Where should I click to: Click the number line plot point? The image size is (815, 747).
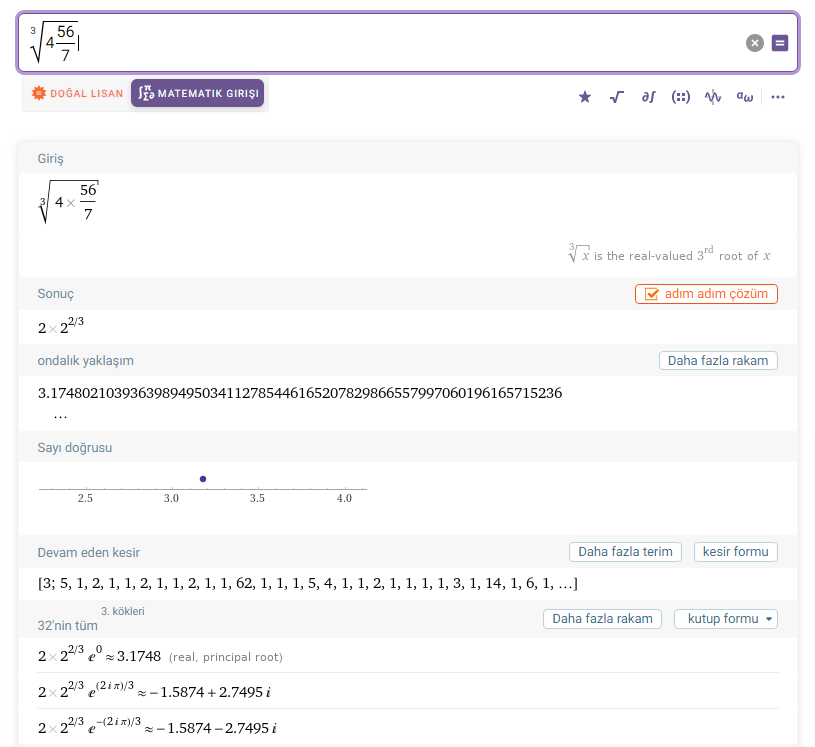[x=203, y=479]
